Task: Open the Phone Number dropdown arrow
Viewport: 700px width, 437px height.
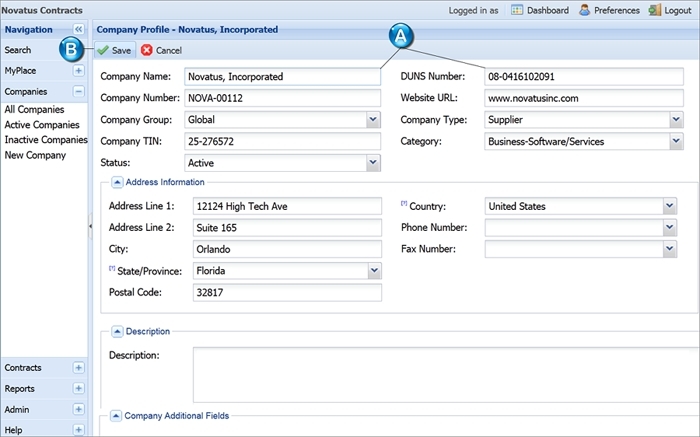Action: [x=669, y=227]
